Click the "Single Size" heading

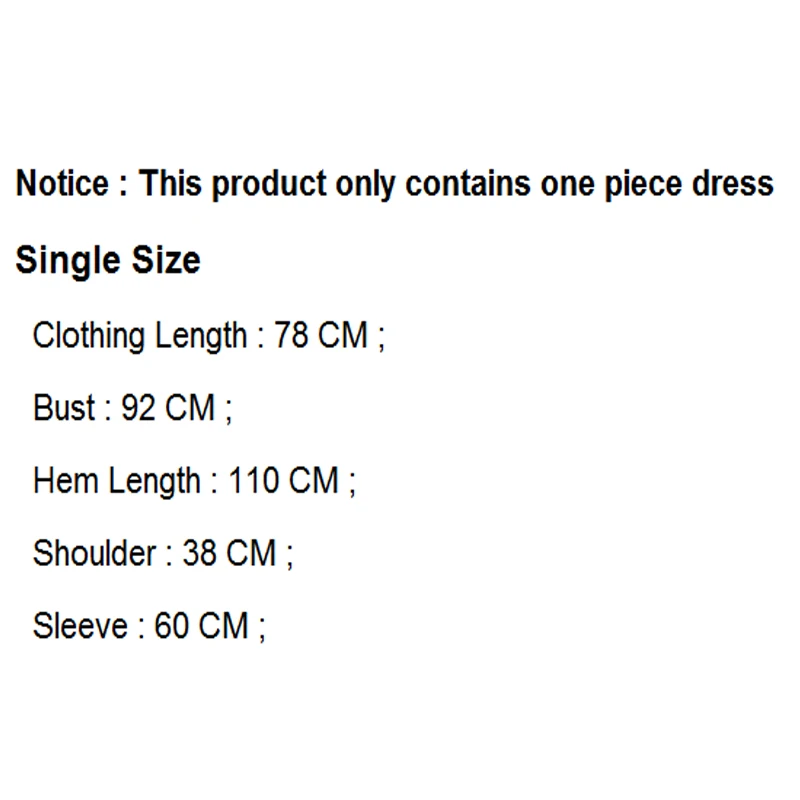pos(108,261)
